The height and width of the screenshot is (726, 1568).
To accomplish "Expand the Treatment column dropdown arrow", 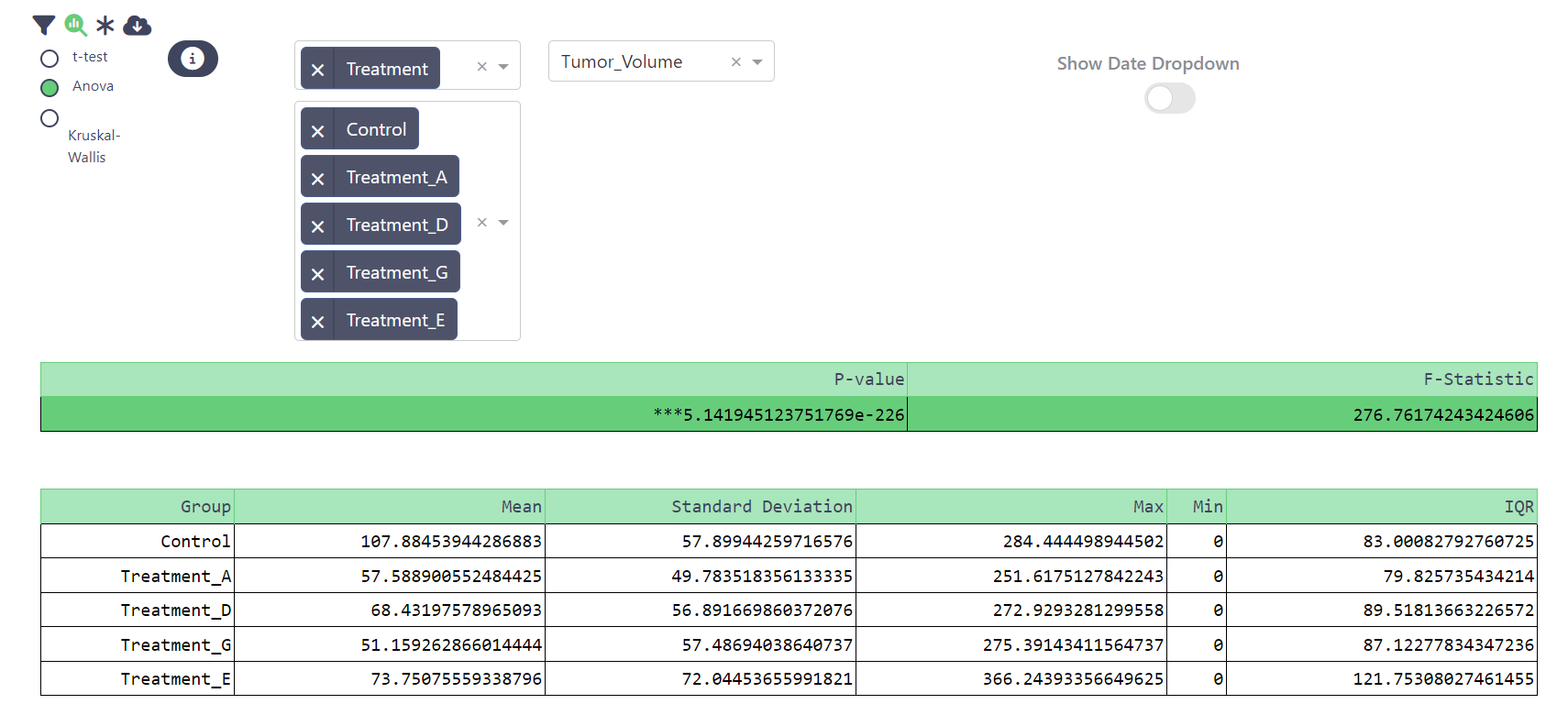I will click(503, 66).
